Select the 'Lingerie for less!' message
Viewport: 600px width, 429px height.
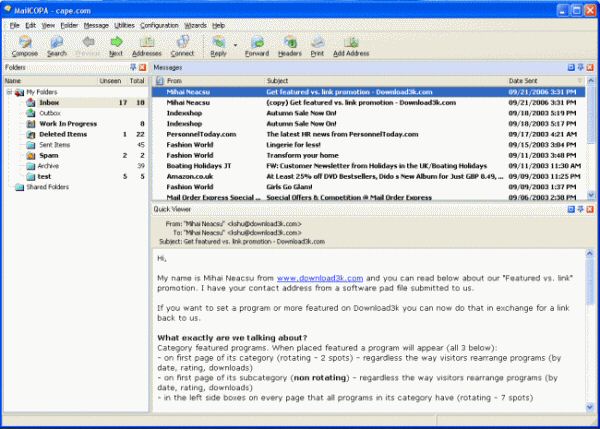[368, 145]
